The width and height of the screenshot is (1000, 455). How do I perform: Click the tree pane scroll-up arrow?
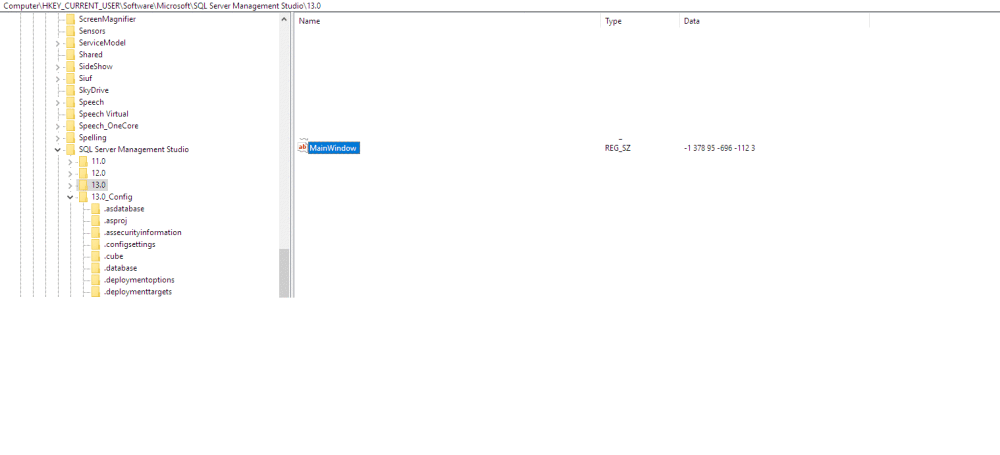click(x=284, y=19)
